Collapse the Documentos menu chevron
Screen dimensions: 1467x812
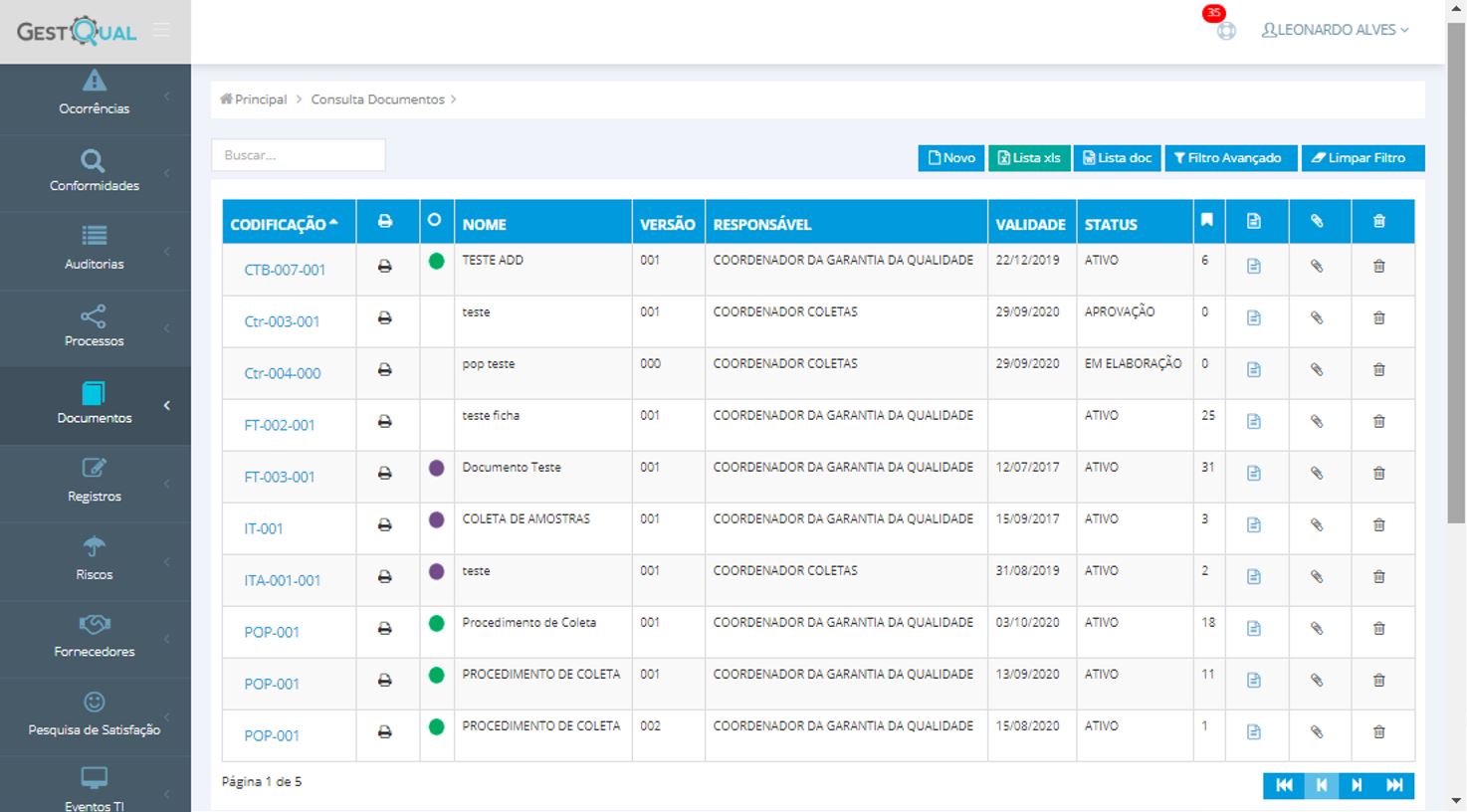point(167,405)
